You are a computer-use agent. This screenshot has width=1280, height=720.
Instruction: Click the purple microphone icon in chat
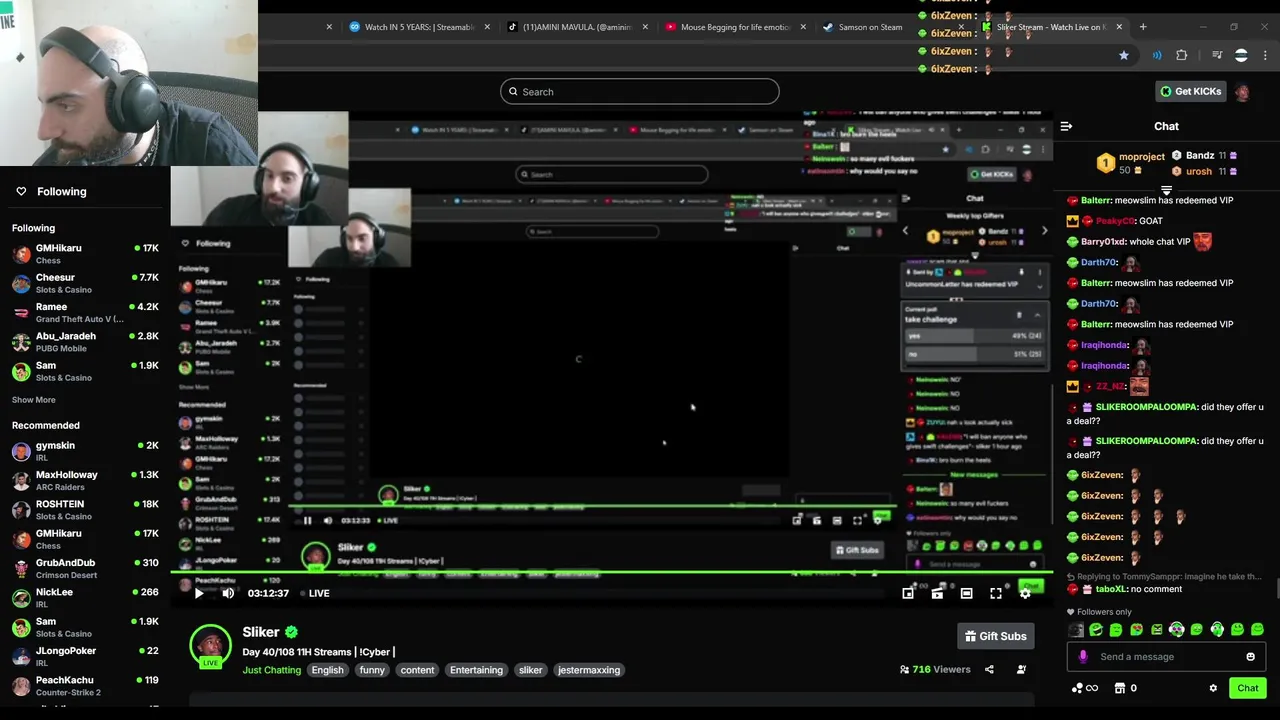pyautogui.click(x=1083, y=657)
